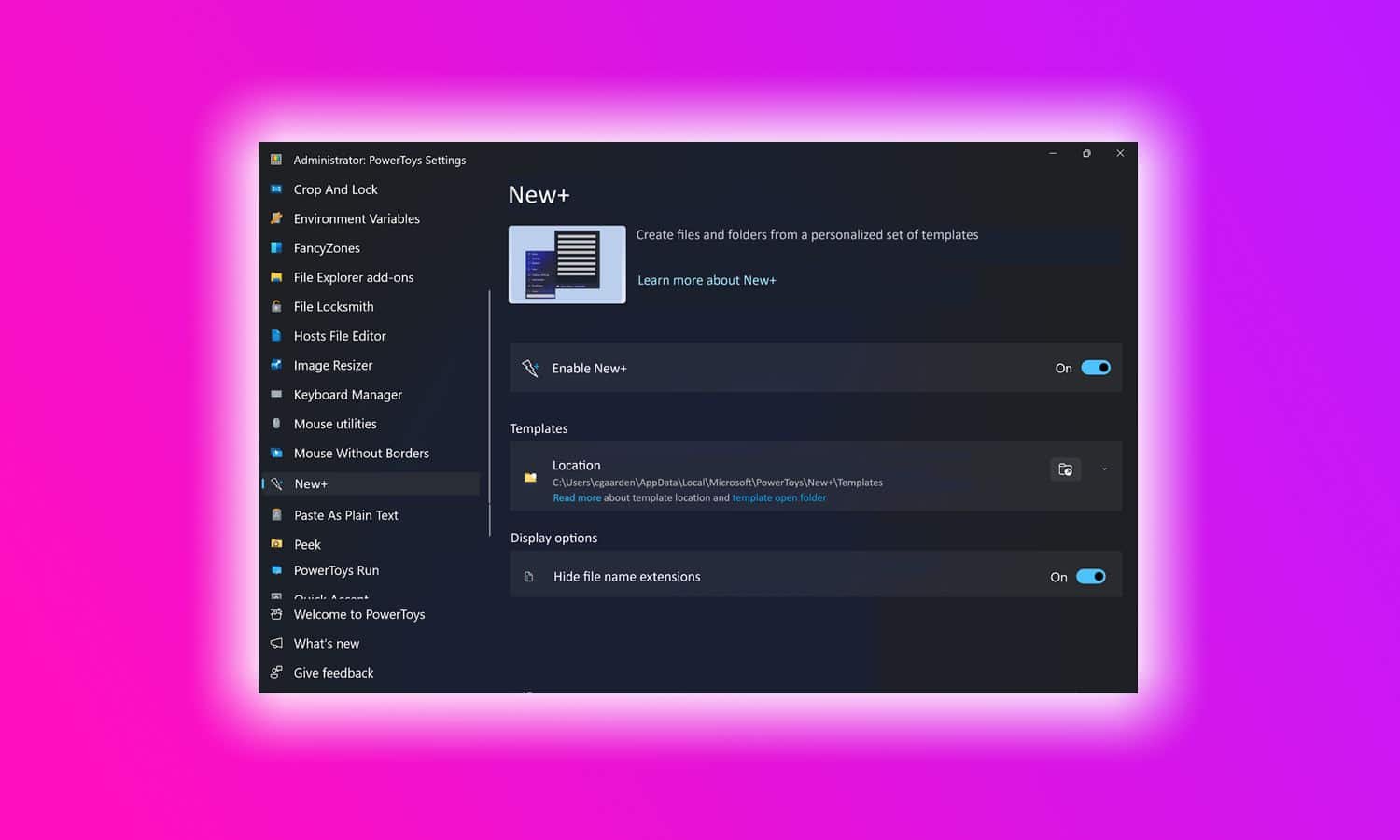Select New+ in the sidebar
The height and width of the screenshot is (840, 1400).
tap(371, 483)
